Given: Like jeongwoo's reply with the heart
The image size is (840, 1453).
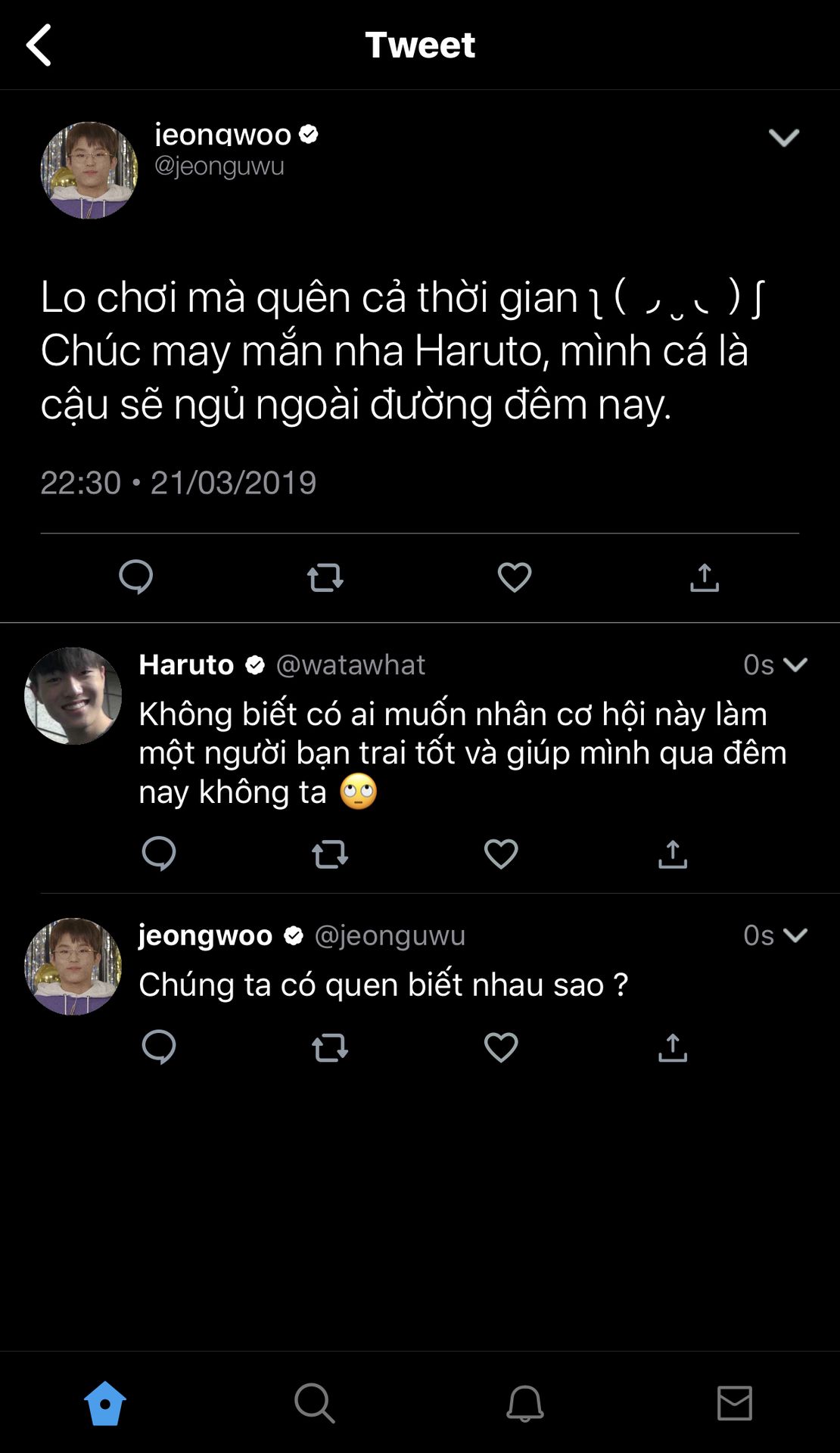Looking at the screenshot, I should click(501, 1048).
